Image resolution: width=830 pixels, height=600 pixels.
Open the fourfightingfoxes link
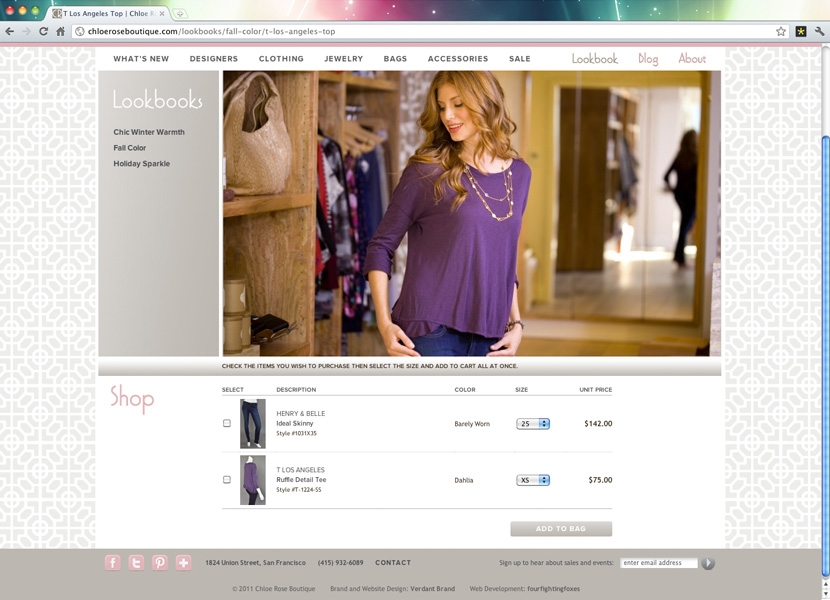(x=553, y=588)
